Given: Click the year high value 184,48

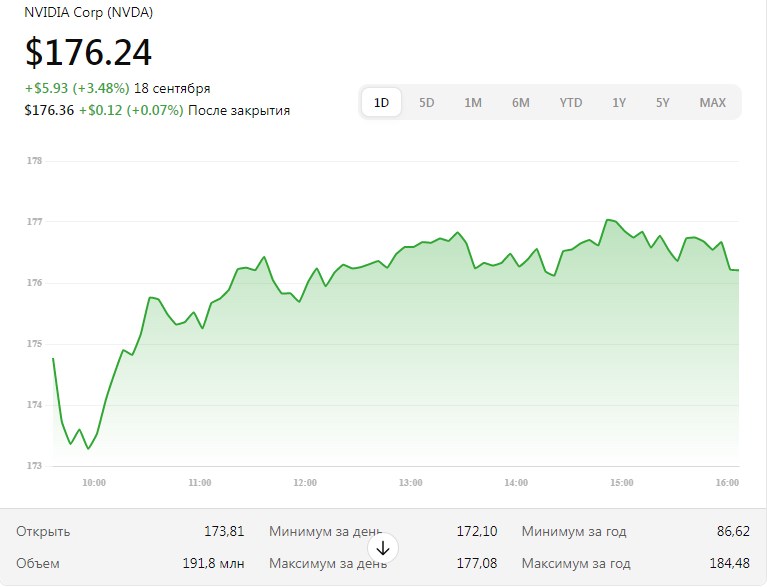Looking at the screenshot, I should click(x=729, y=564).
